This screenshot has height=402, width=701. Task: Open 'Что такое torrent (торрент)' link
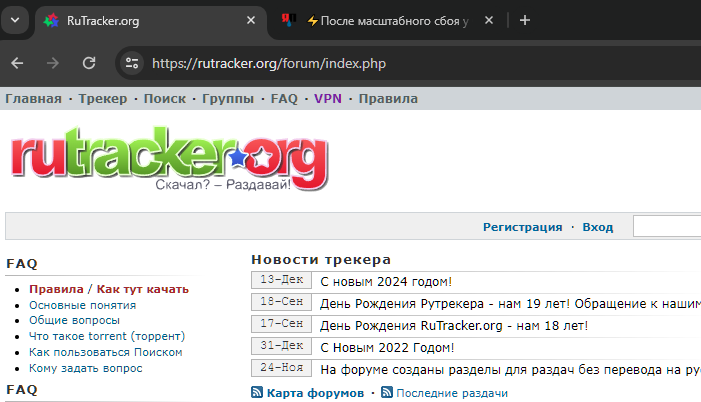coord(107,336)
